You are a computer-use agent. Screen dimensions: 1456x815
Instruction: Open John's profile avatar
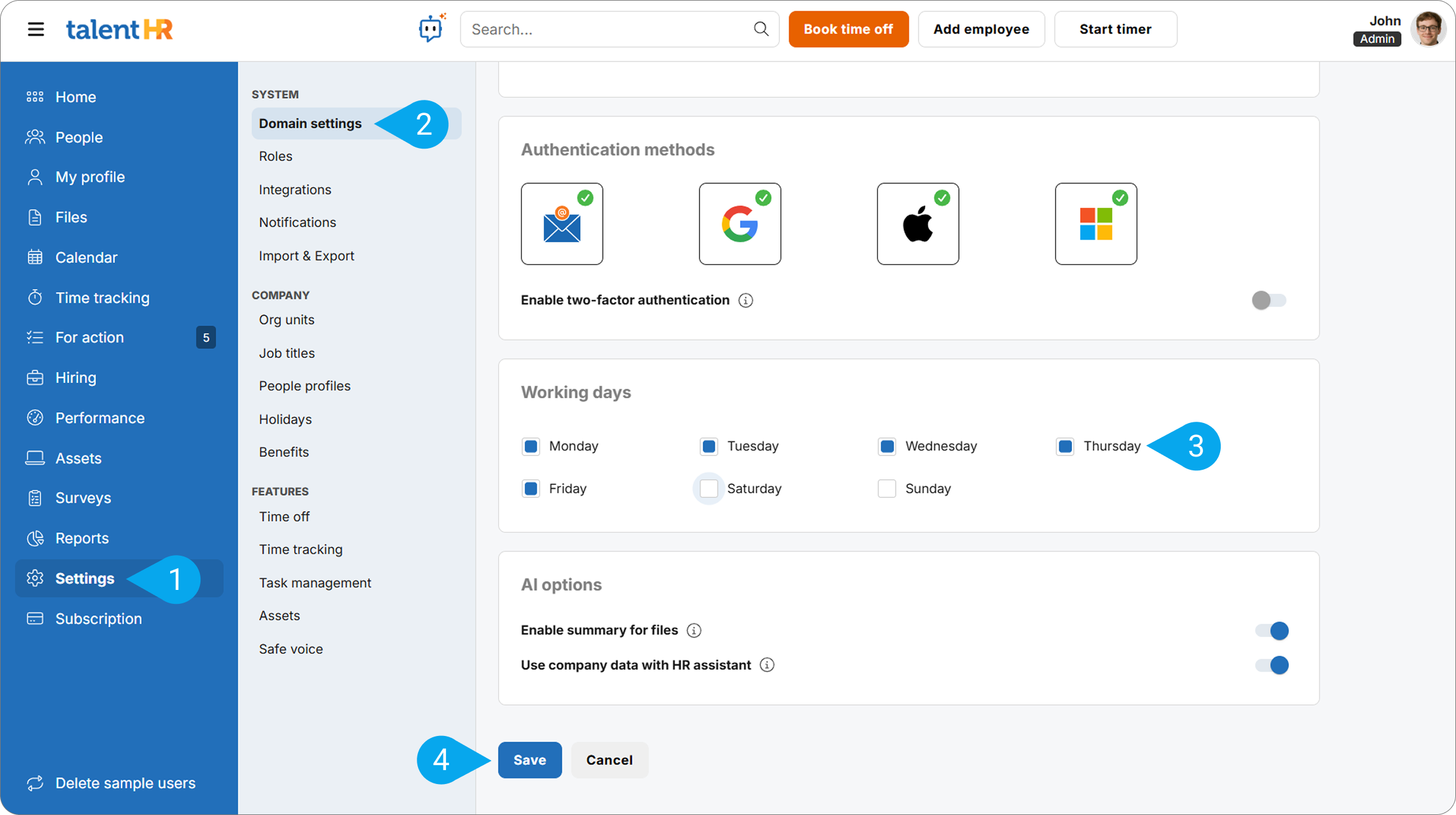click(x=1428, y=29)
